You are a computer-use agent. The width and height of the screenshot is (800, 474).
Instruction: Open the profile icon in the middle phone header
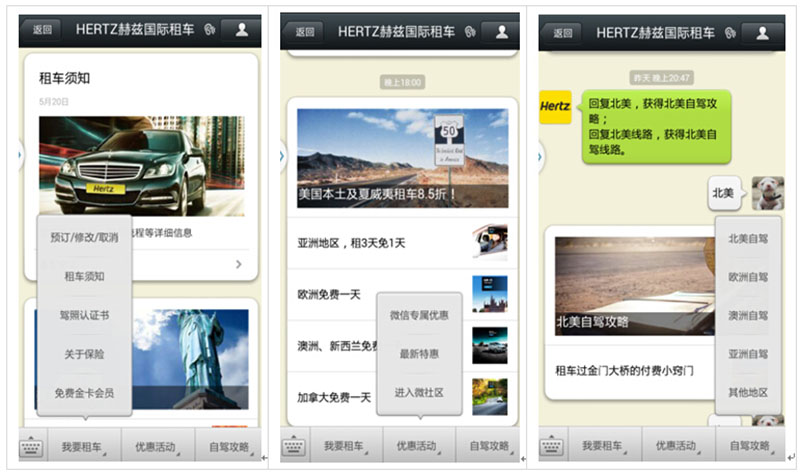pyautogui.click(x=501, y=32)
